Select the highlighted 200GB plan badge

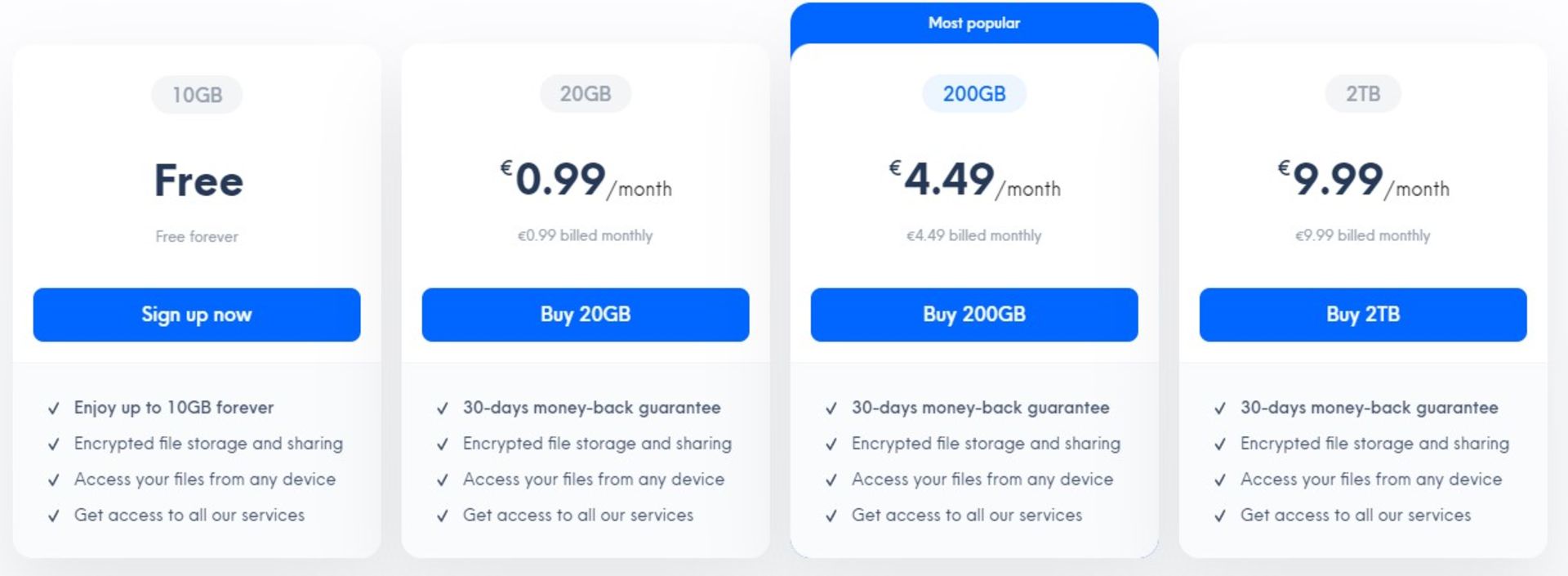pos(974,94)
